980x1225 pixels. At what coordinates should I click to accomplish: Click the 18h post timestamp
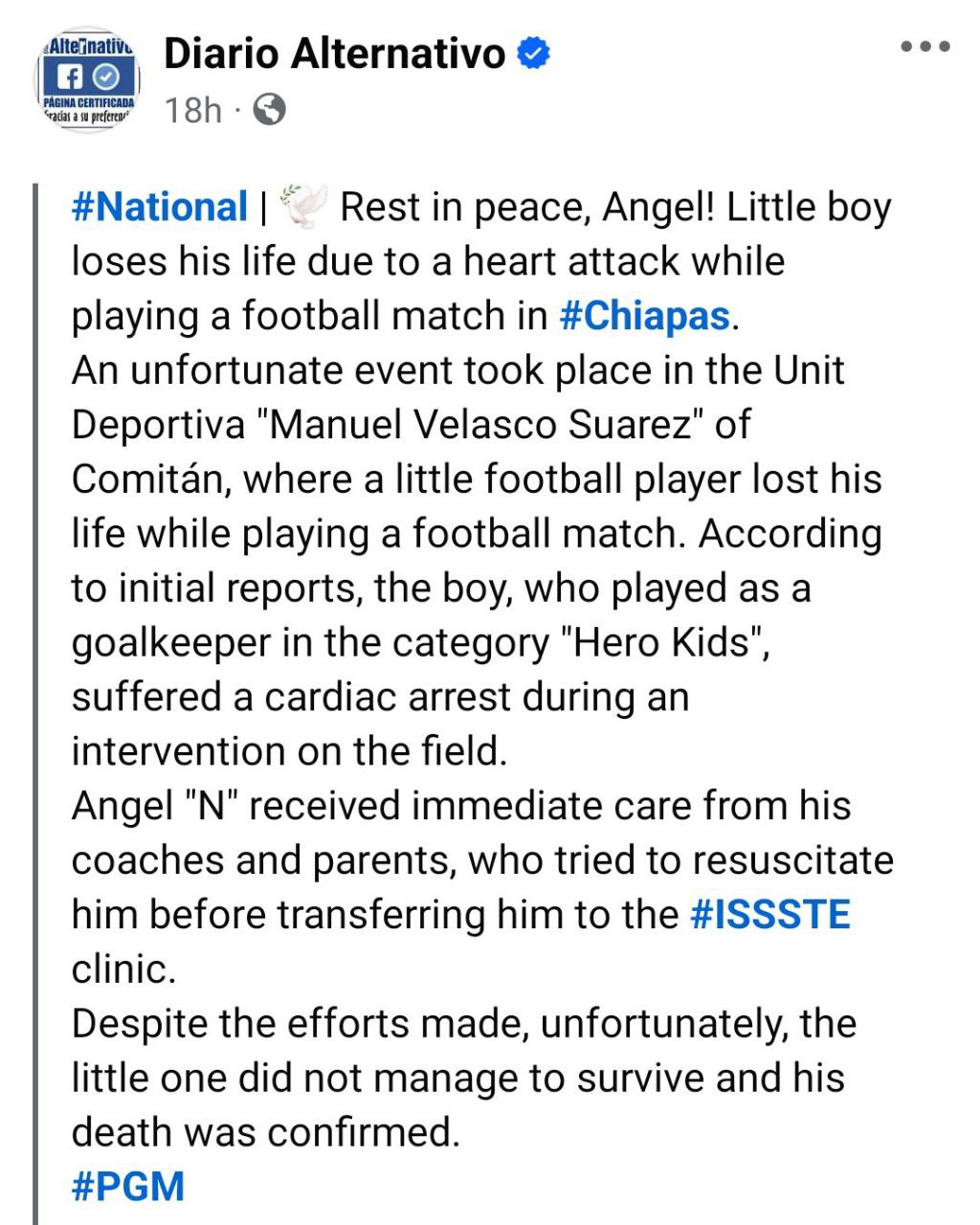click(191, 110)
